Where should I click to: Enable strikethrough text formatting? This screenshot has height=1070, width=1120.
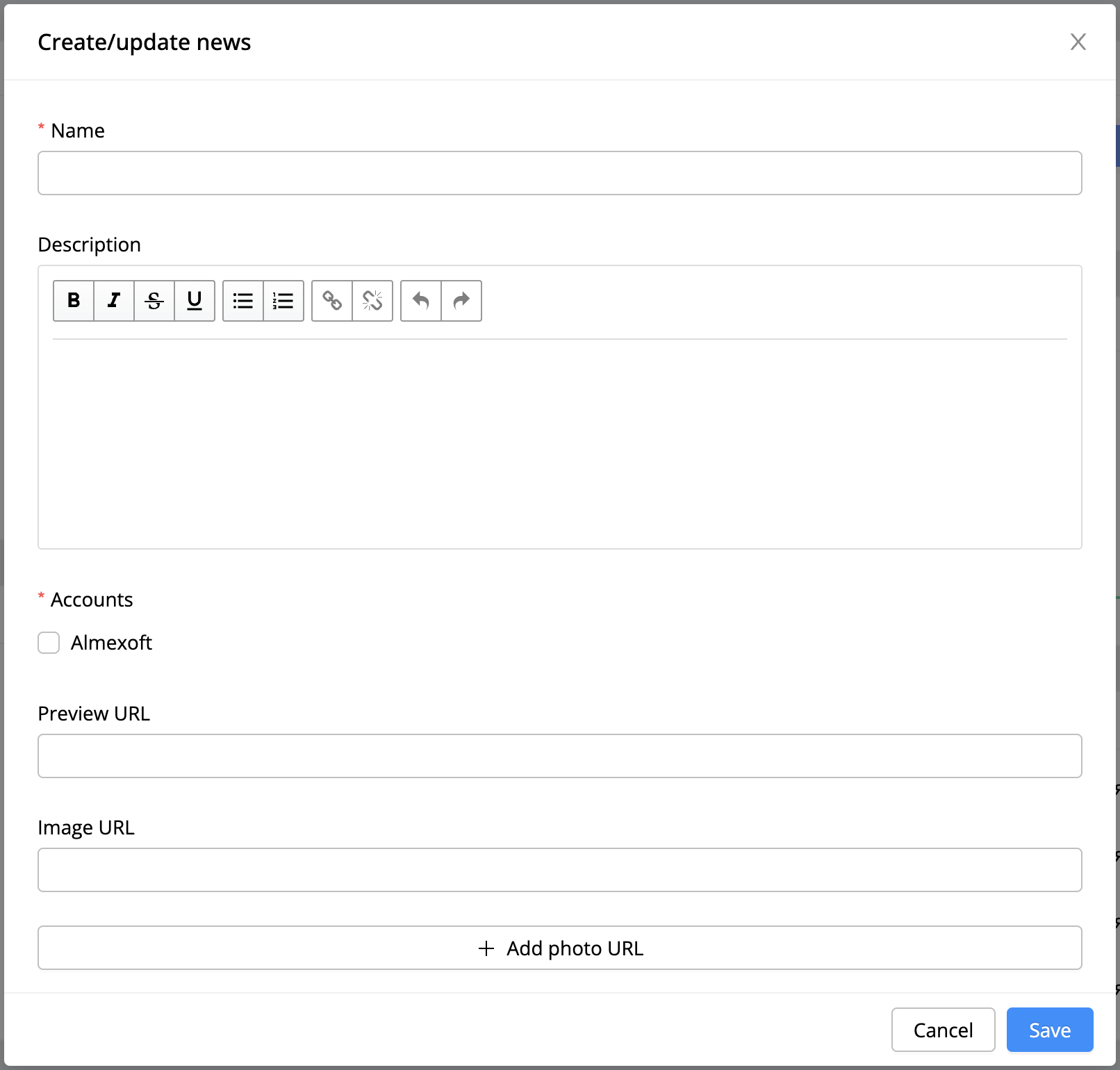154,301
